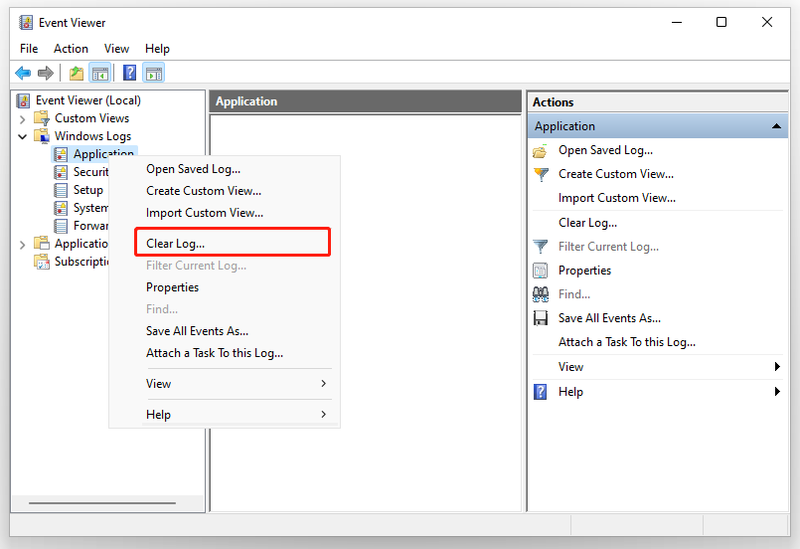Open the View menu in menu bar

(x=116, y=48)
